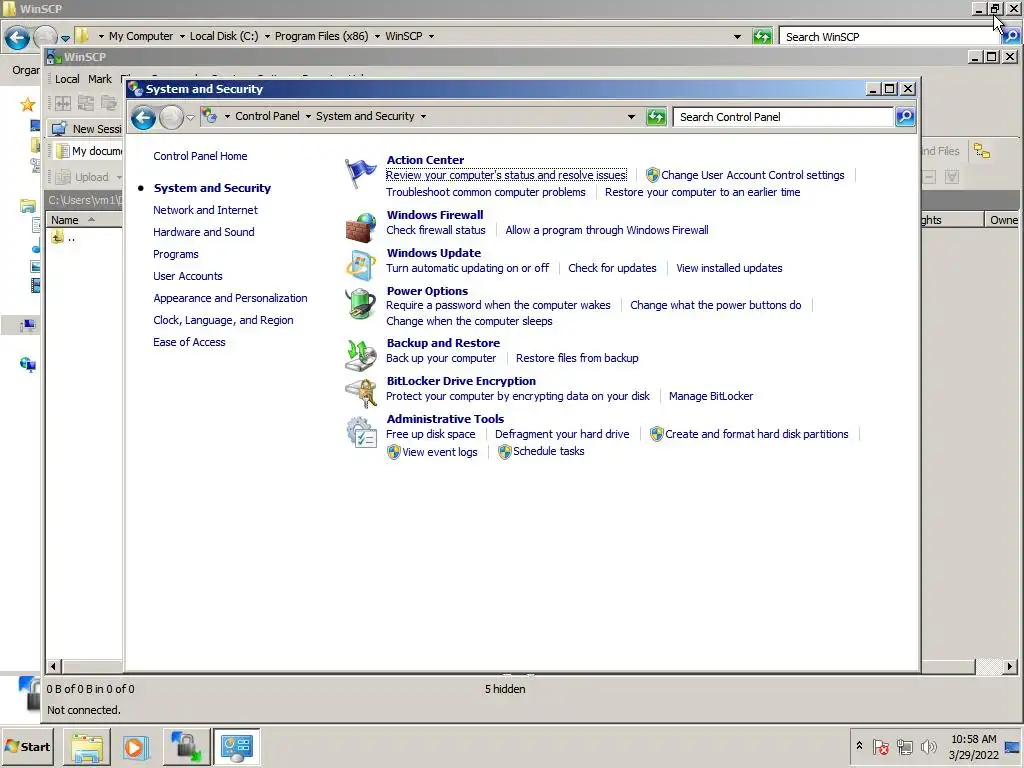1024x768 pixels.
Task: Select Programs category in sidebar
Action: coord(176,254)
